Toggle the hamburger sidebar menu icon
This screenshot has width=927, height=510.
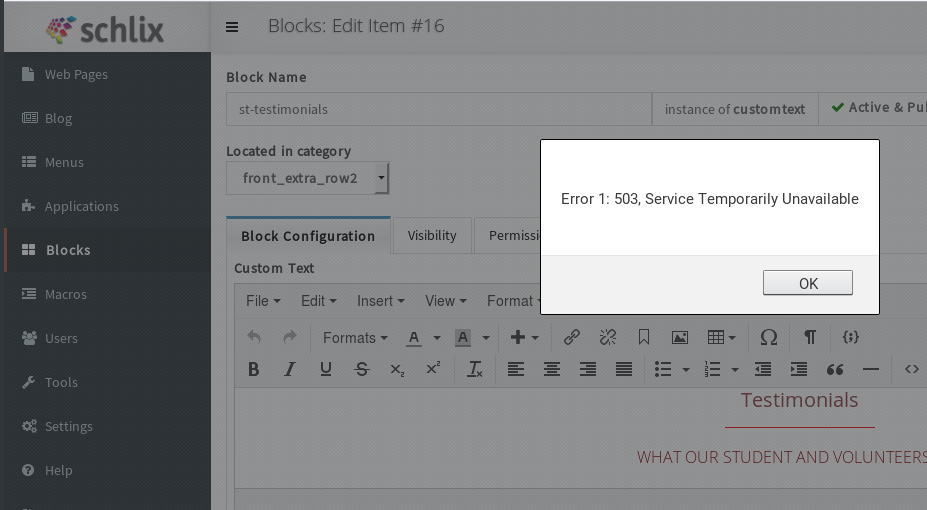[x=232, y=27]
